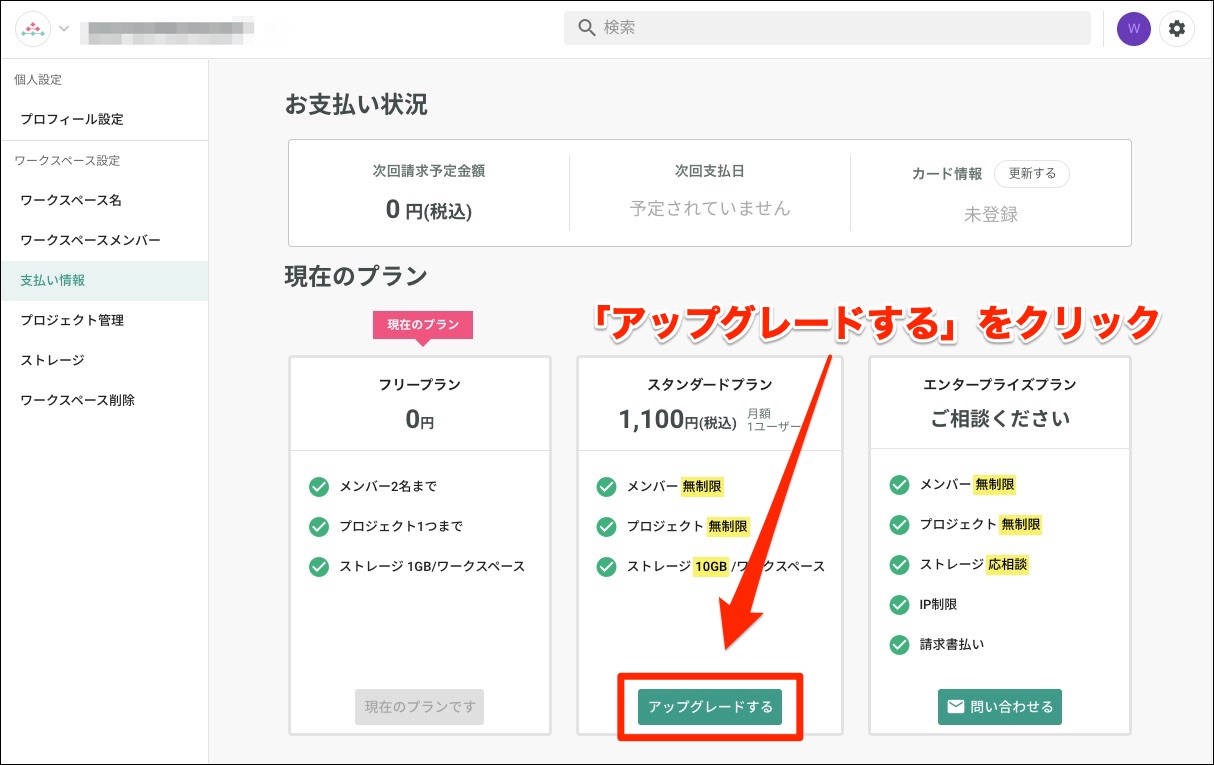Click the 現在のプランです button
Image resolution: width=1214 pixels, height=765 pixels.
(x=419, y=707)
